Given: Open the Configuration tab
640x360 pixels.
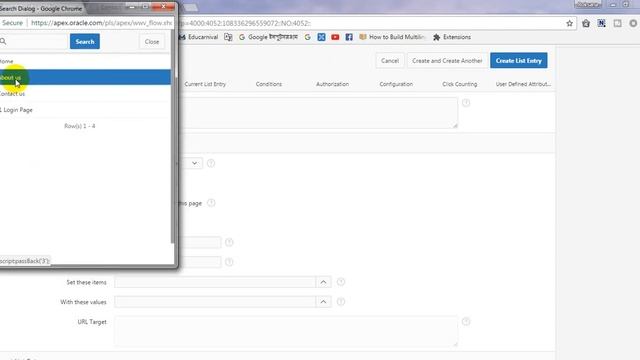Looking at the screenshot, I should [396, 84].
